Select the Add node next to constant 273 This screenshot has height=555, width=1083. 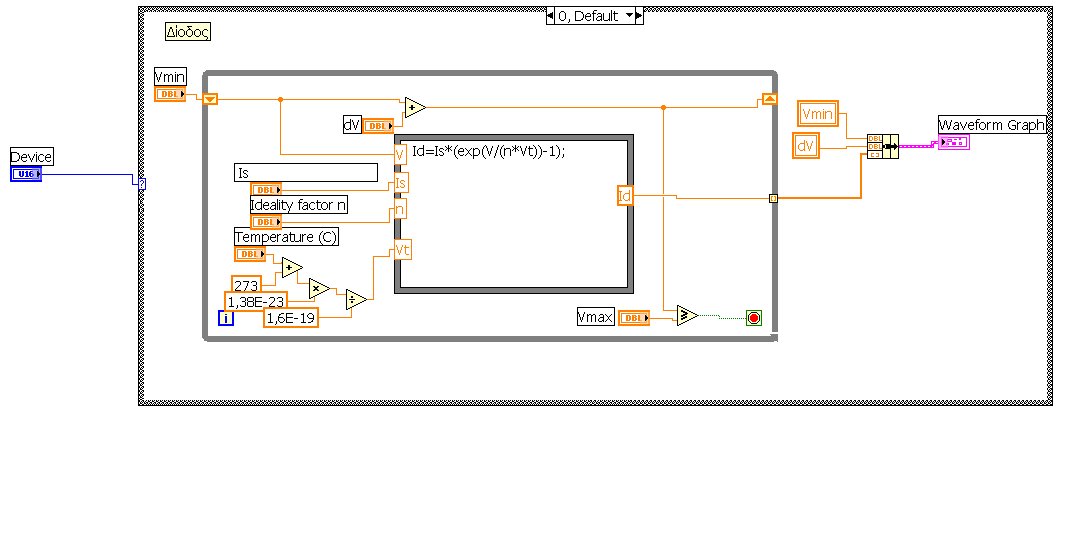pyautogui.click(x=291, y=268)
